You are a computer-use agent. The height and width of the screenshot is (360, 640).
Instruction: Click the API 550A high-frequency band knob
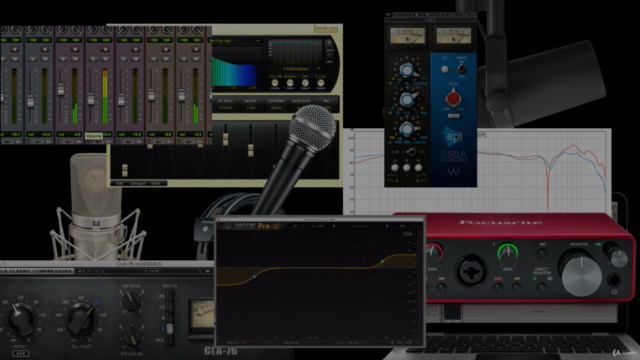[x=406, y=70]
